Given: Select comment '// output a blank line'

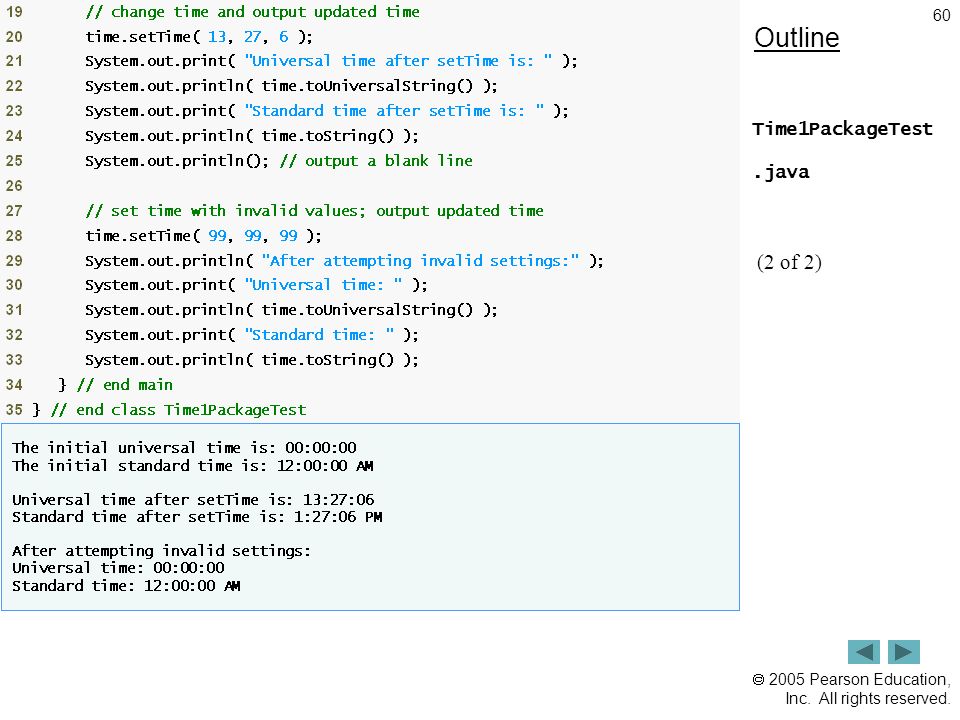Looking at the screenshot, I should pos(376,161).
